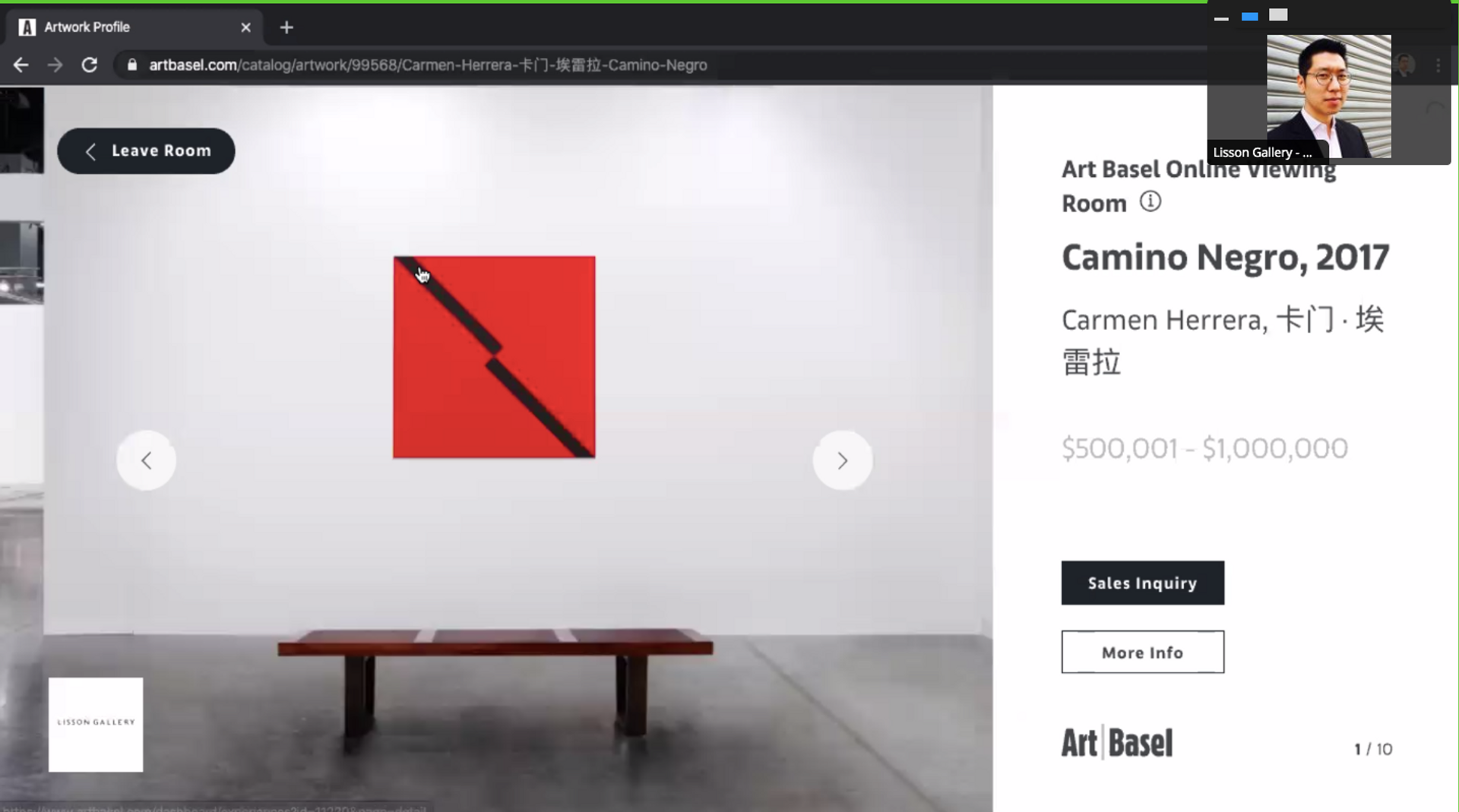The width and height of the screenshot is (1459, 812).
Task: Click the artbasel.com URL in the address bar
Action: tap(428, 65)
